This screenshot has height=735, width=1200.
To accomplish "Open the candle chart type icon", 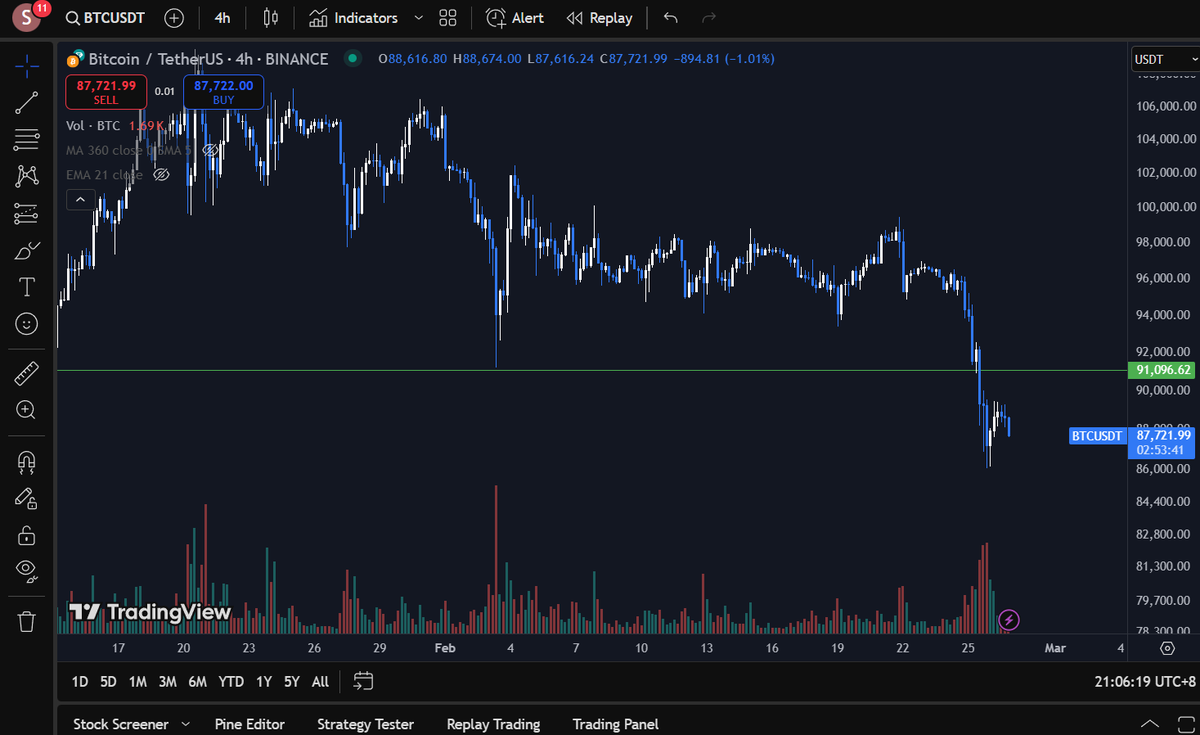I will 270,17.
